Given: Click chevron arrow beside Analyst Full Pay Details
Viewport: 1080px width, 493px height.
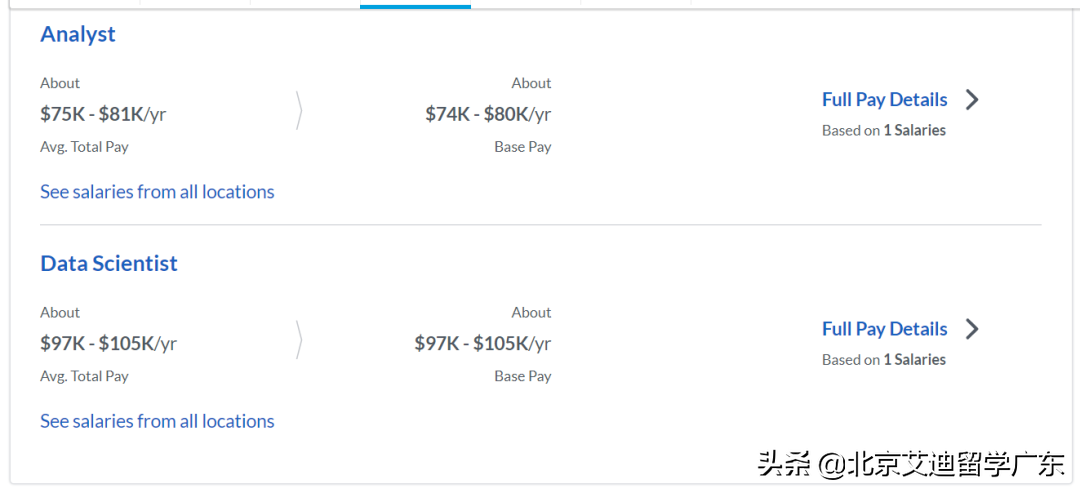Looking at the screenshot, I should click(972, 99).
